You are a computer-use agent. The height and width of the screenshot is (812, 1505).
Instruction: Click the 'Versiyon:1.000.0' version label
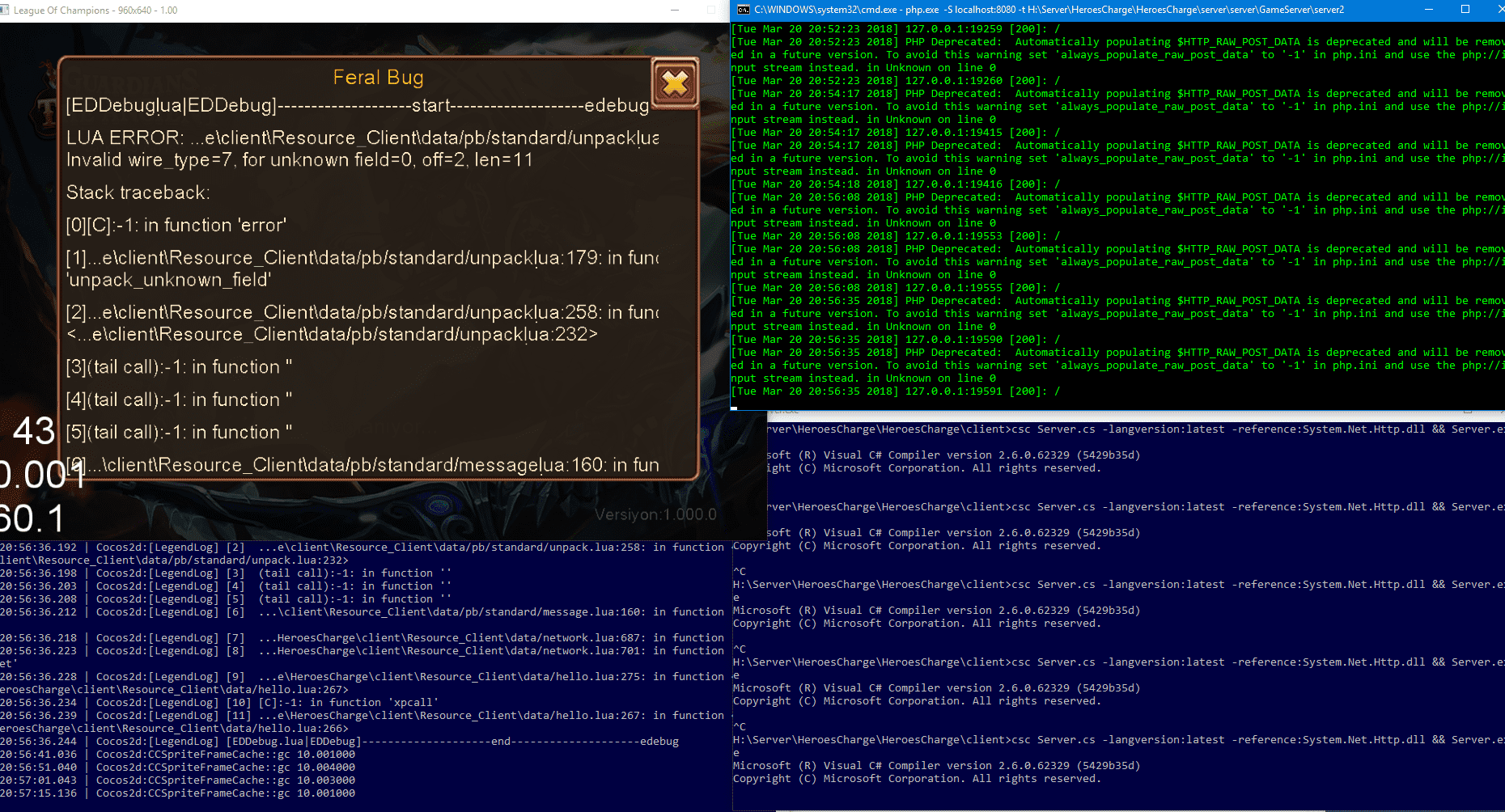click(x=655, y=514)
